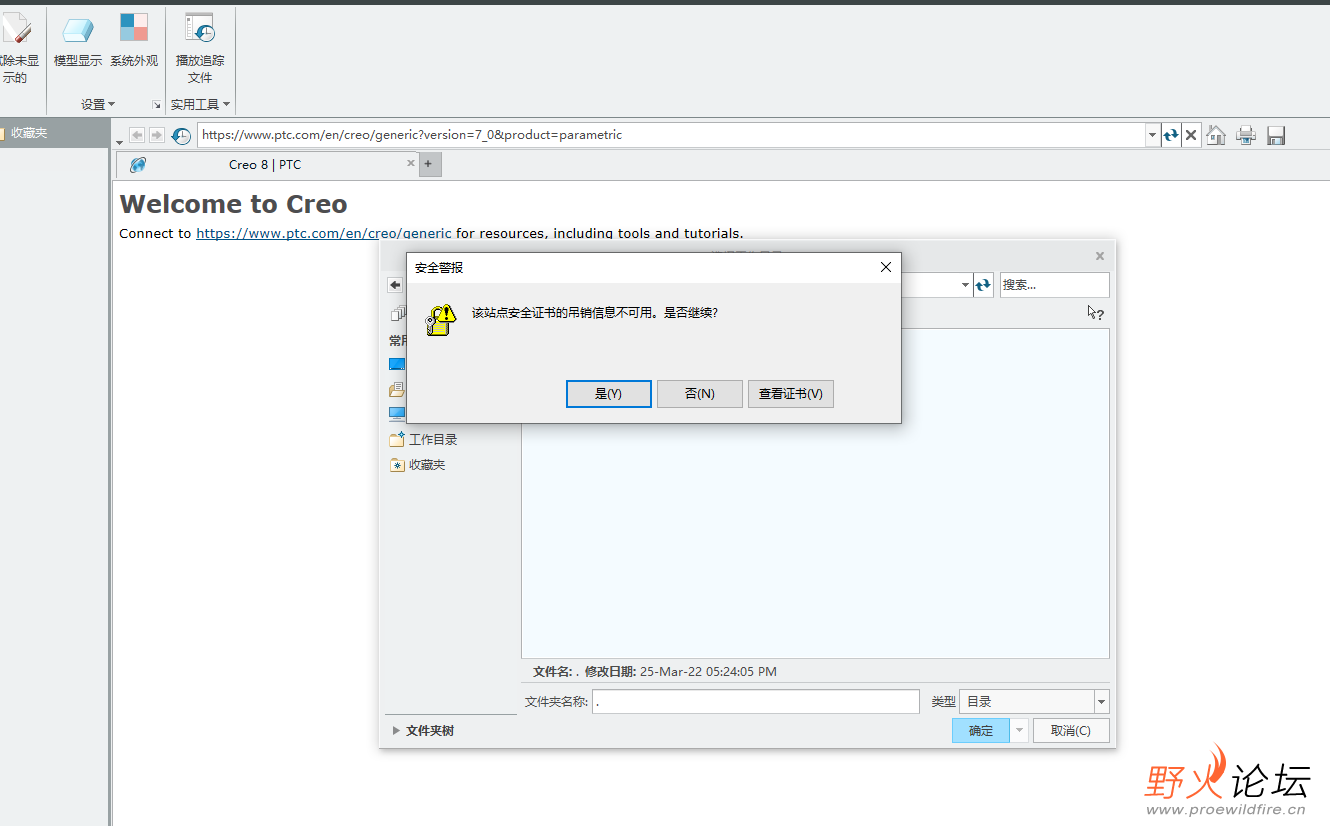The width and height of the screenshot is (1330, 826).
Task: Click the 播放追踪文件 play trail file tool
Action: tap(200, 48)
